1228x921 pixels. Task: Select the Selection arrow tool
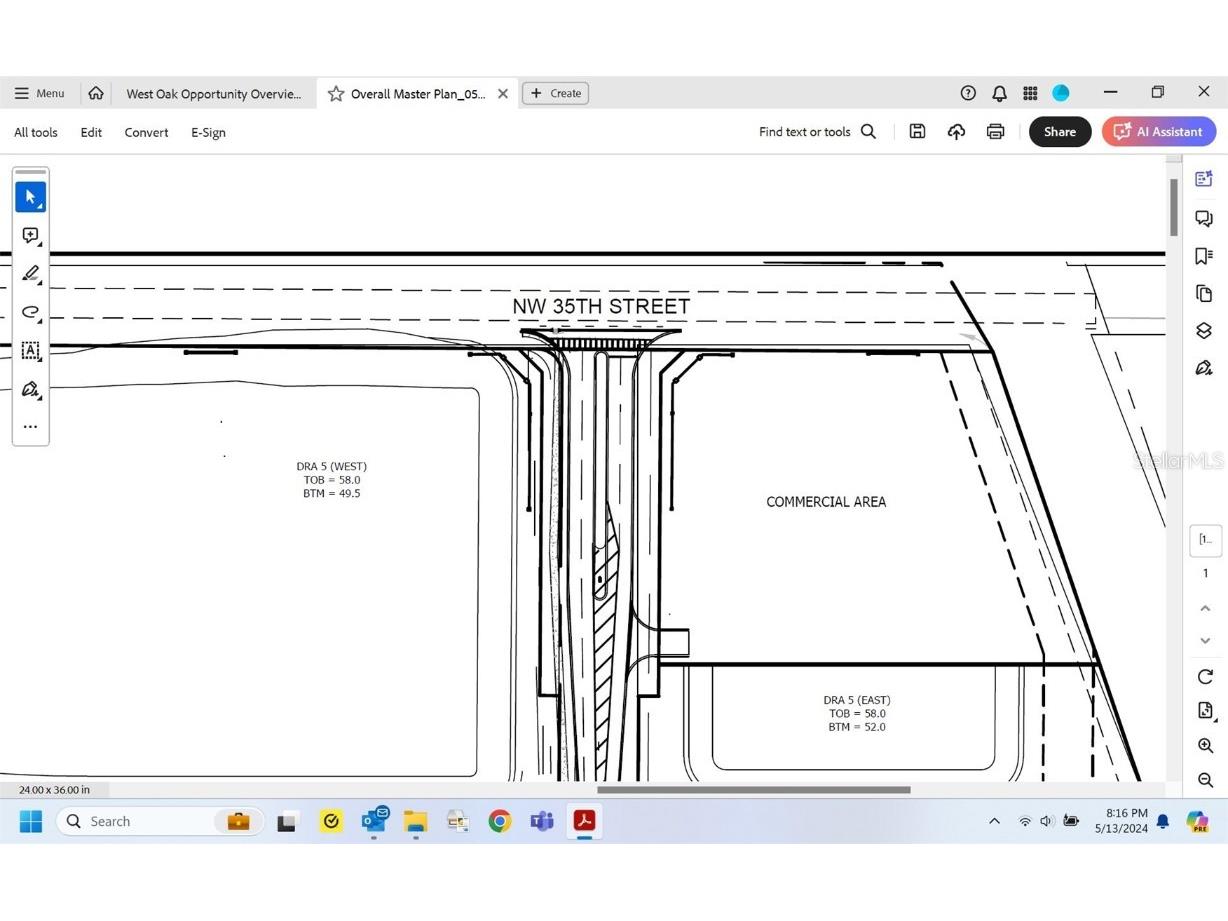click(30, 196)
